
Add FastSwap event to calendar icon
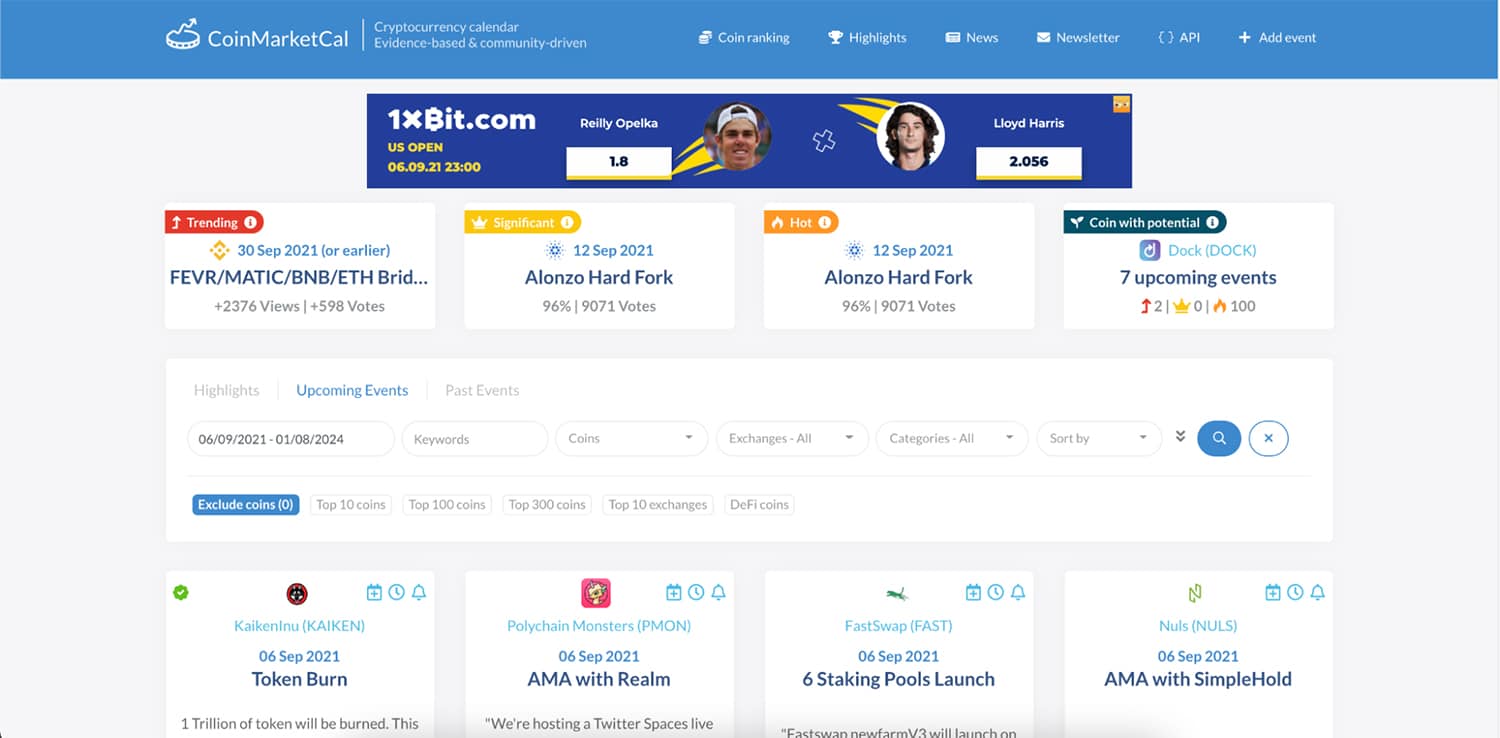(x=973, y=593)
